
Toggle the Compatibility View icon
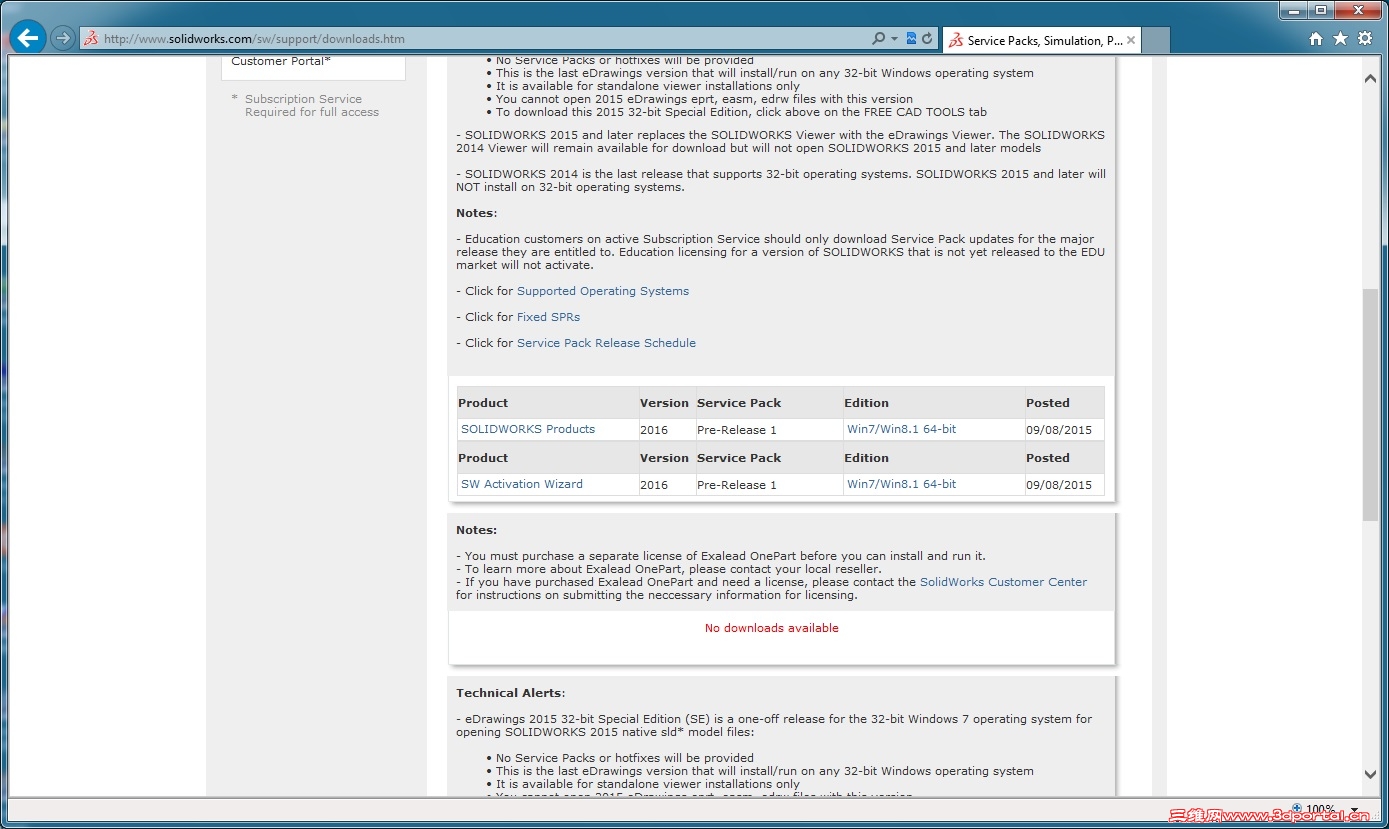point(911,39)
